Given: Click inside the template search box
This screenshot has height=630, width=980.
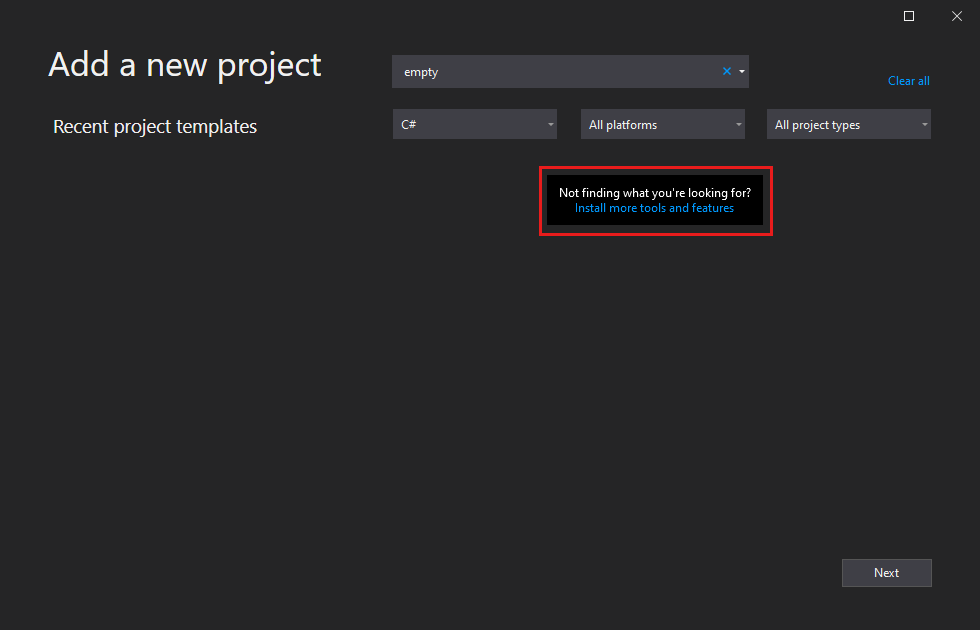Looking at the screenshot, I should coord(560,71).
